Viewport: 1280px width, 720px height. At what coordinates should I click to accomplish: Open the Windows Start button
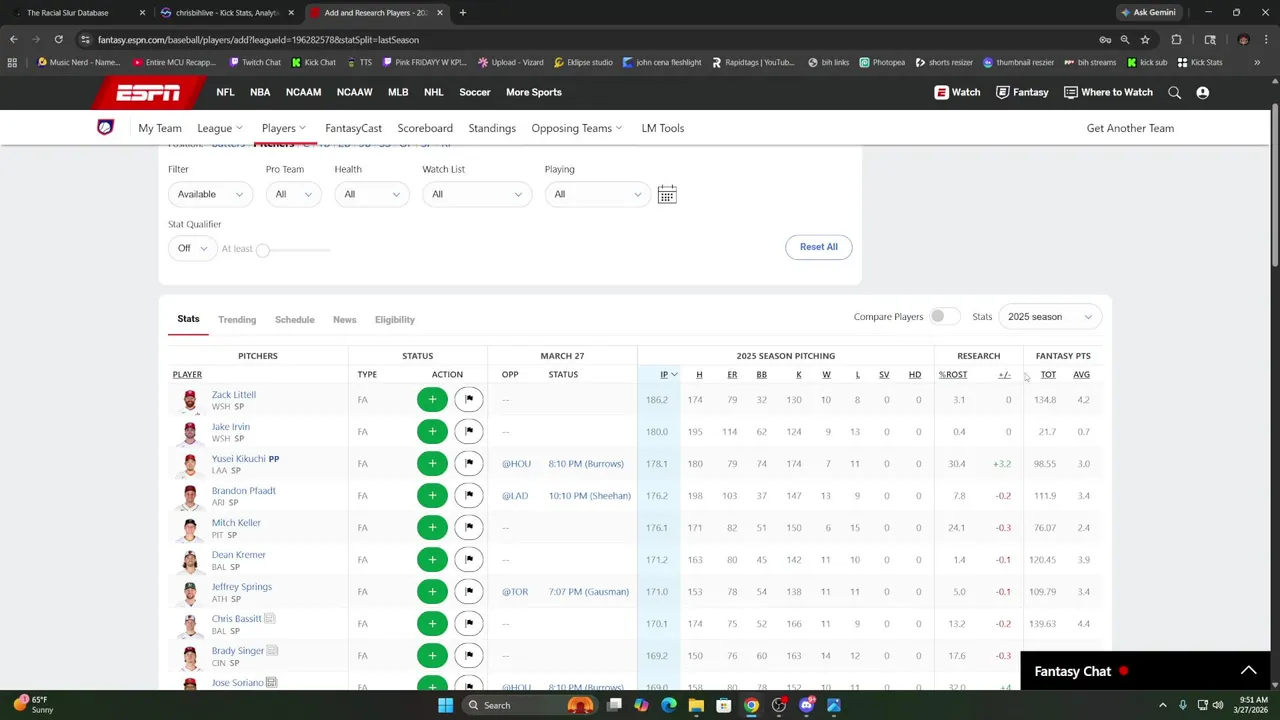tap(446, 705)
